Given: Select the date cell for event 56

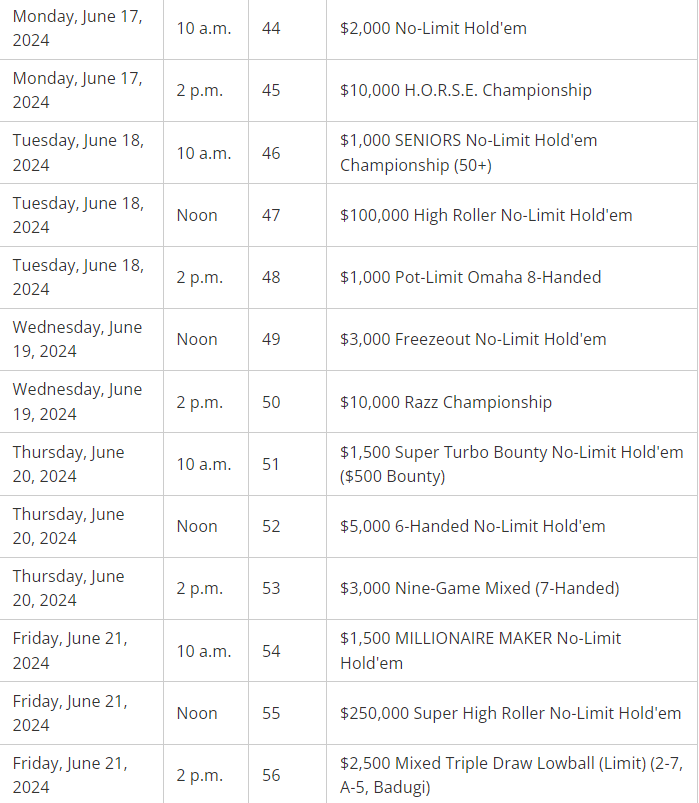Looking at the screenshot, I should [70, 775].
